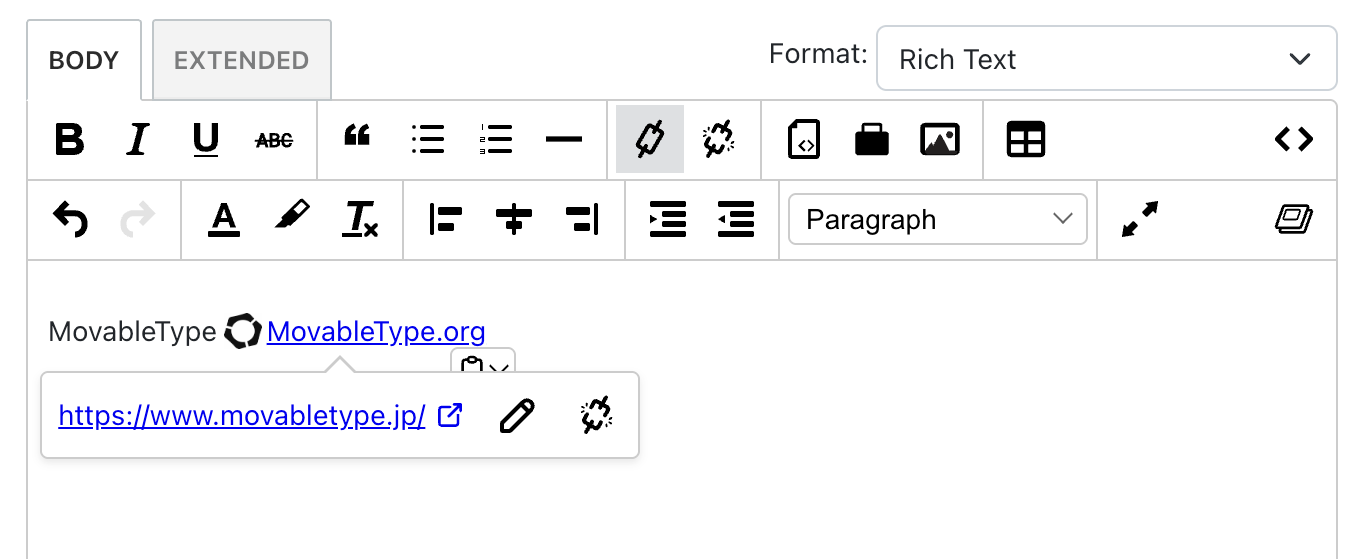This screenshot has width=1364, height=559.
Task: Choose the text color tool
Action: coord(224,219)
